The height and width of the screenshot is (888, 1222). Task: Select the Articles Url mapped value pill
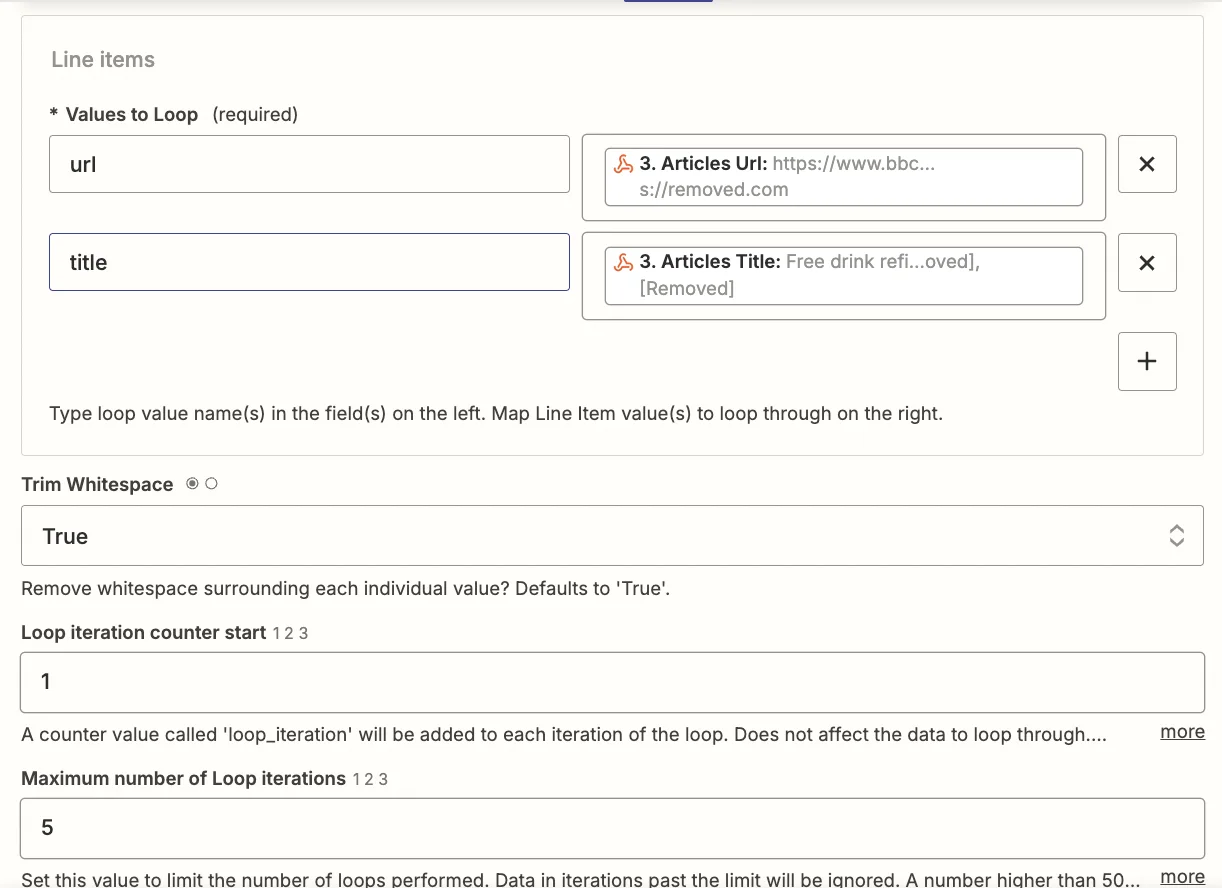(844, 177)
